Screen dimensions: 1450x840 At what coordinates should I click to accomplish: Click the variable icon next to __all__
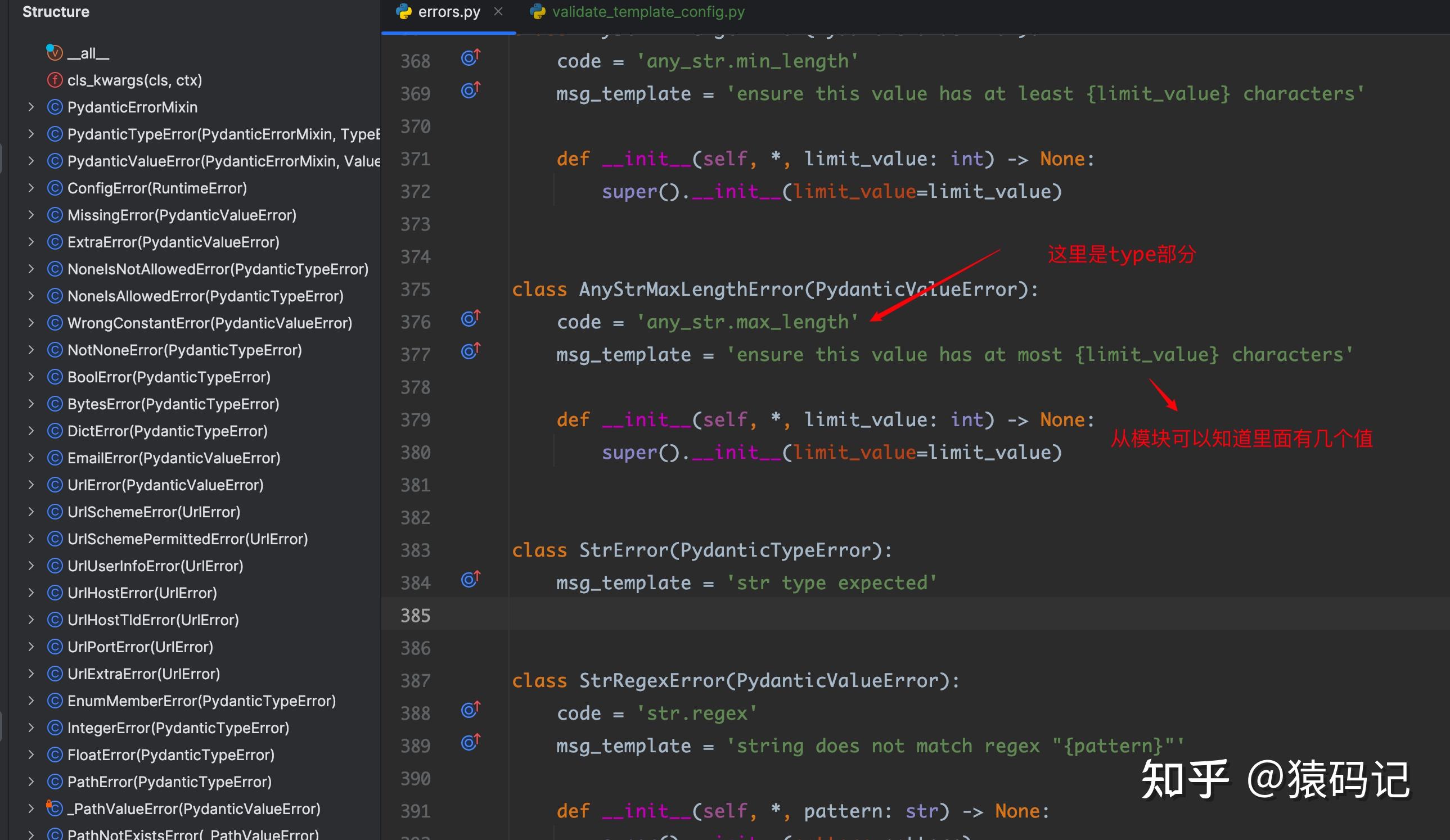tap(54, 52)
